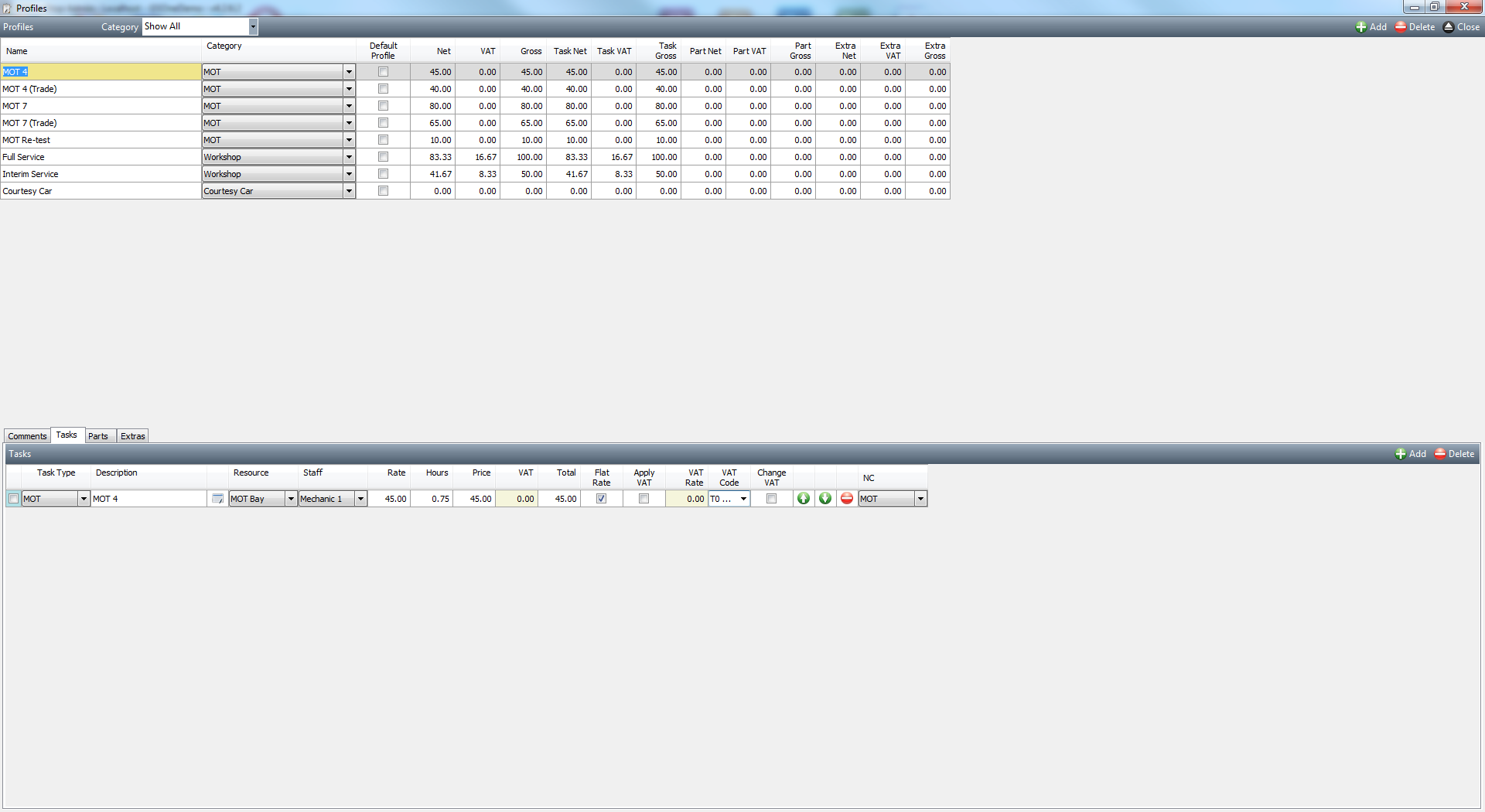Image resolution: width=1485 pixels, height=812 pixels.
Task: Toggle Default Profile for MOT 7 (Trade)
Action: 383,123
